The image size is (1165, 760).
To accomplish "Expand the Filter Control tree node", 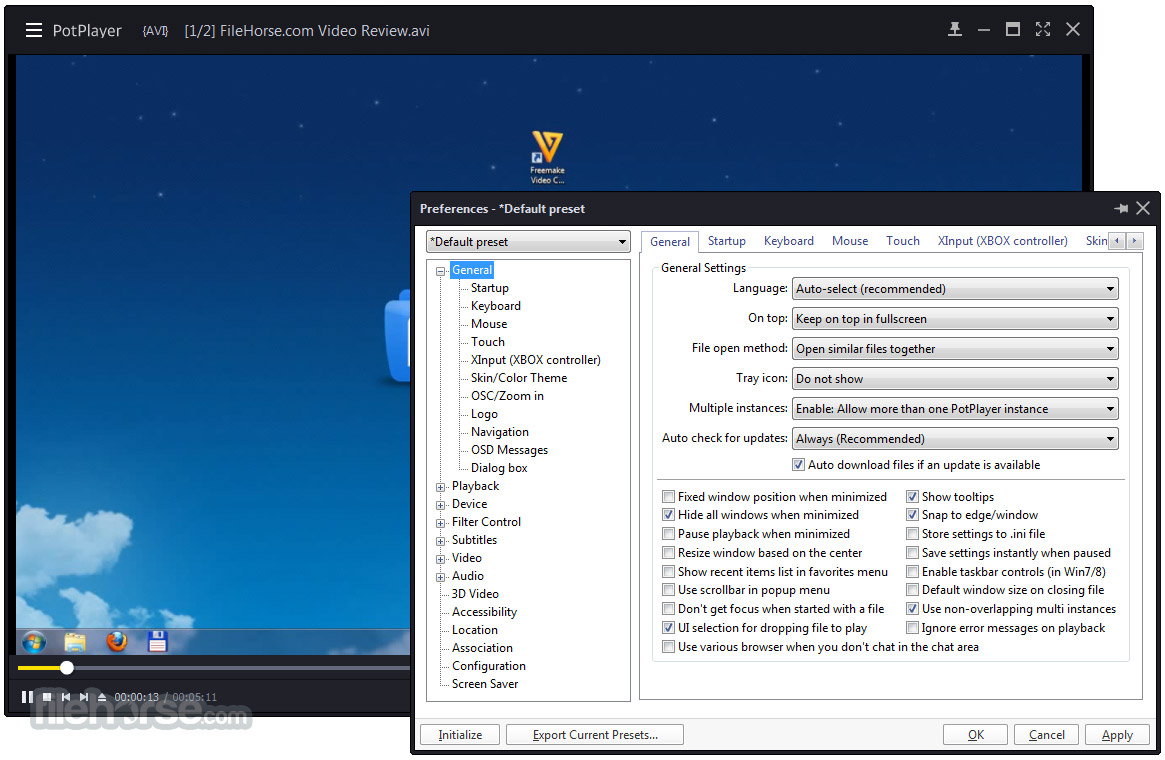I will 440,523.
